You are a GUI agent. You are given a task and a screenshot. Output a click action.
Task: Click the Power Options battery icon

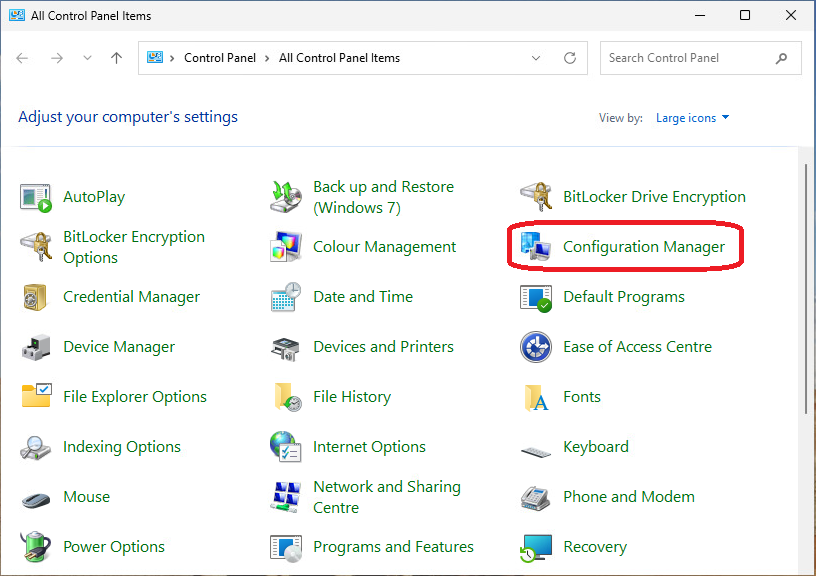(35, 547)
